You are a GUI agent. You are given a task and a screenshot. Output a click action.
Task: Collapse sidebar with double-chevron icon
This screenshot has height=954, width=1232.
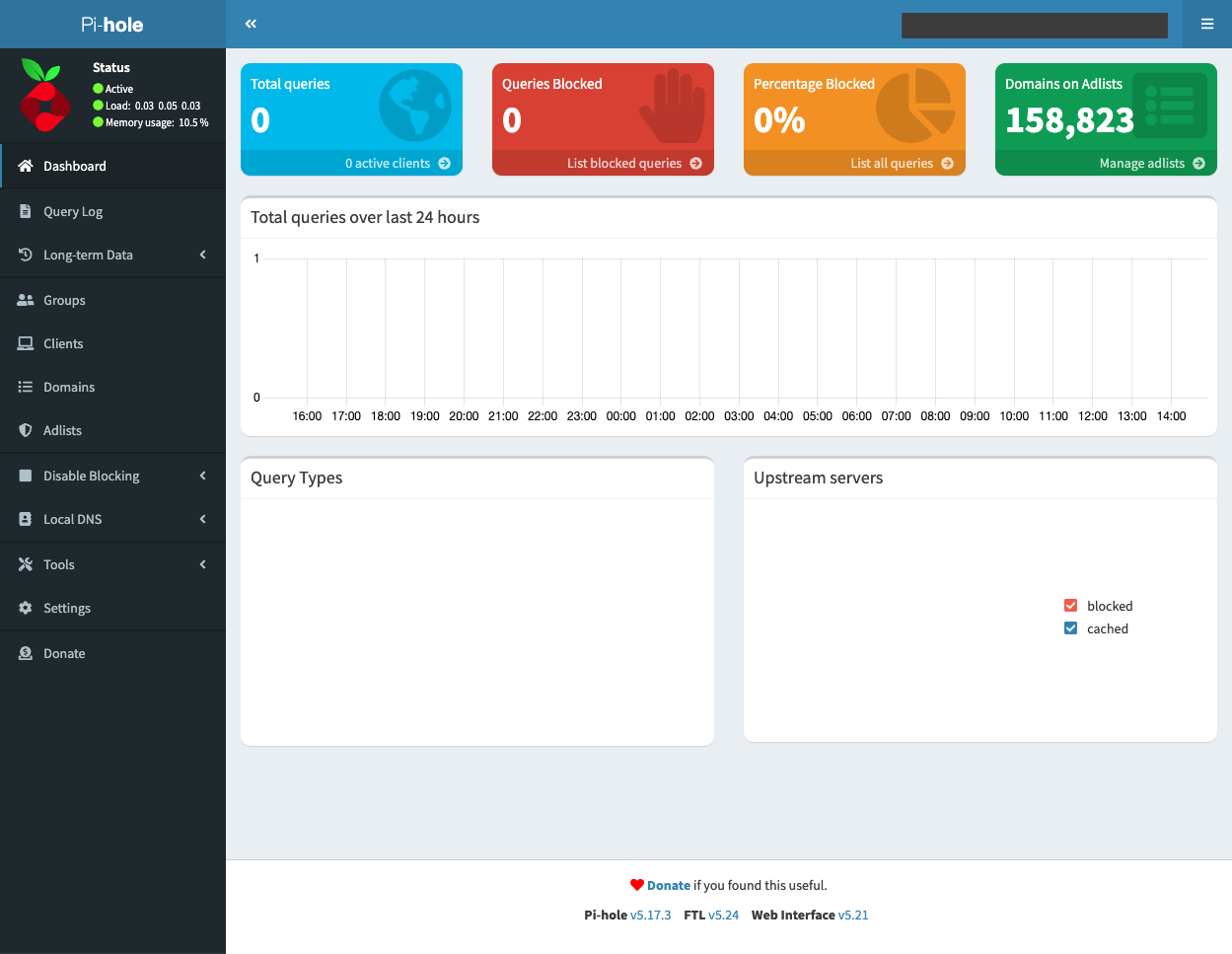pyautogui.click(x=251, y=24)
